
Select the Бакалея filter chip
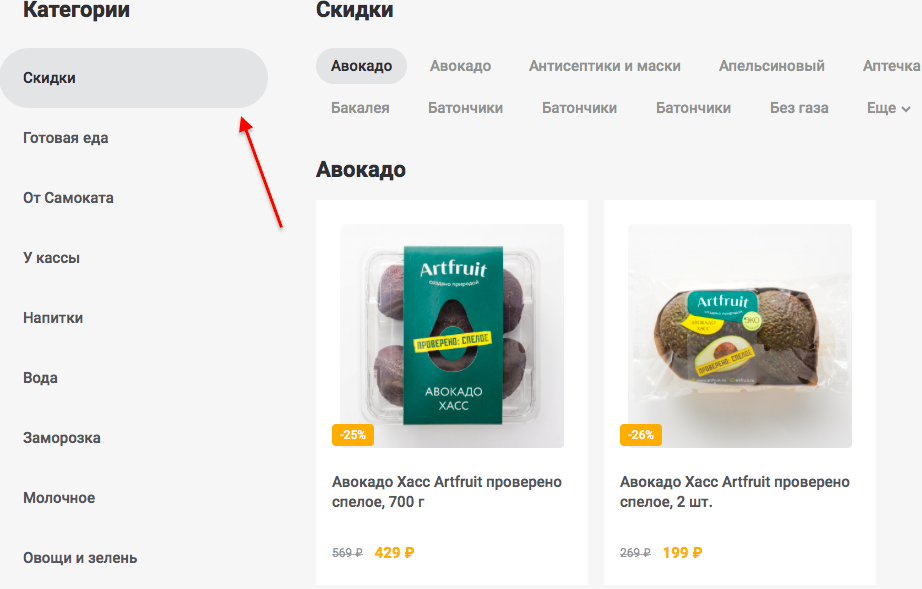(x=360, y=108)
